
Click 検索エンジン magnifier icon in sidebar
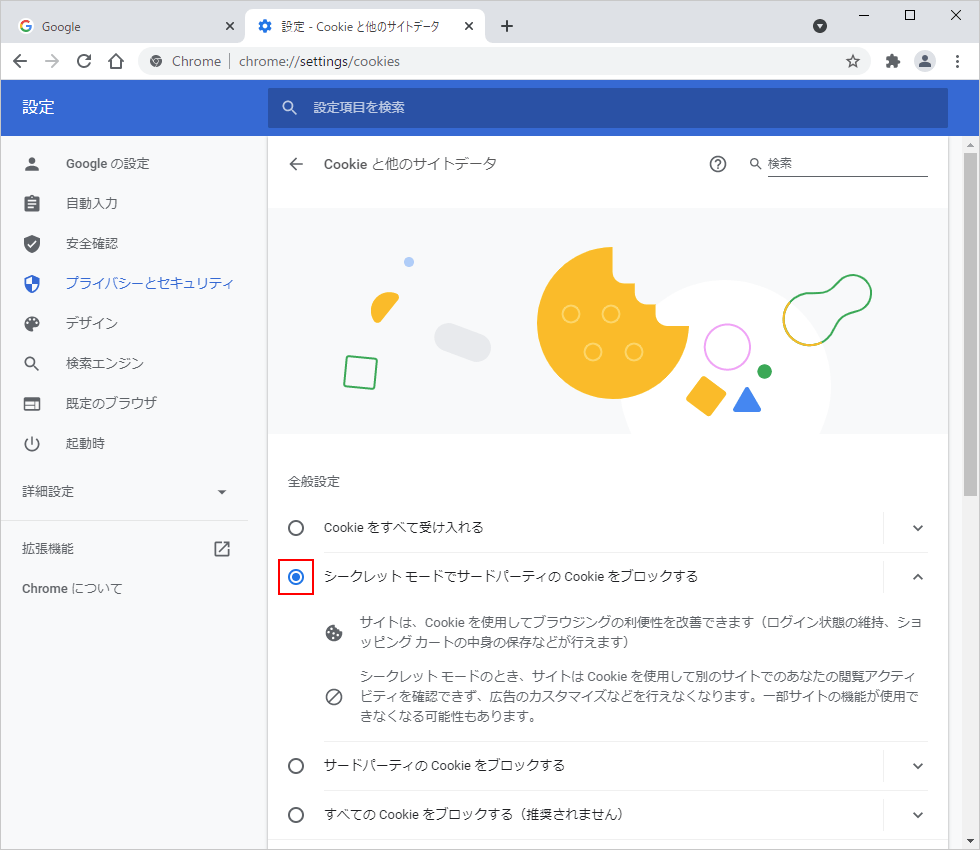(32, 364)
